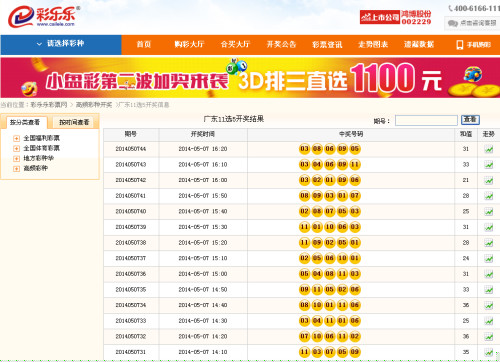Image resolution: width=500 pixels, height=362 pixels.
Task: Open trend chart icon for row 2014050734
Action: pos(488,305)
